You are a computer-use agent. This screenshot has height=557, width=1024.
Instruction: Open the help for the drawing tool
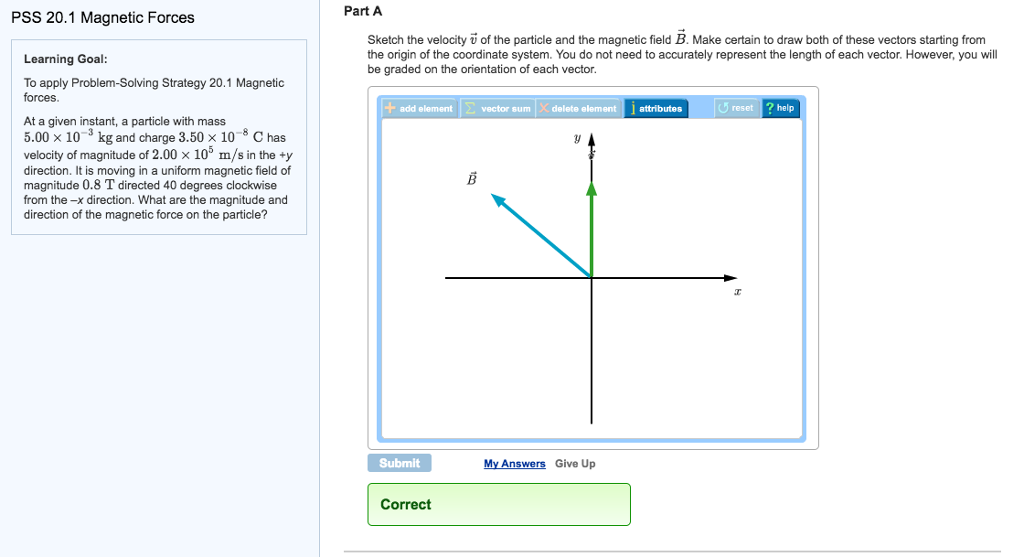[780, 108]
